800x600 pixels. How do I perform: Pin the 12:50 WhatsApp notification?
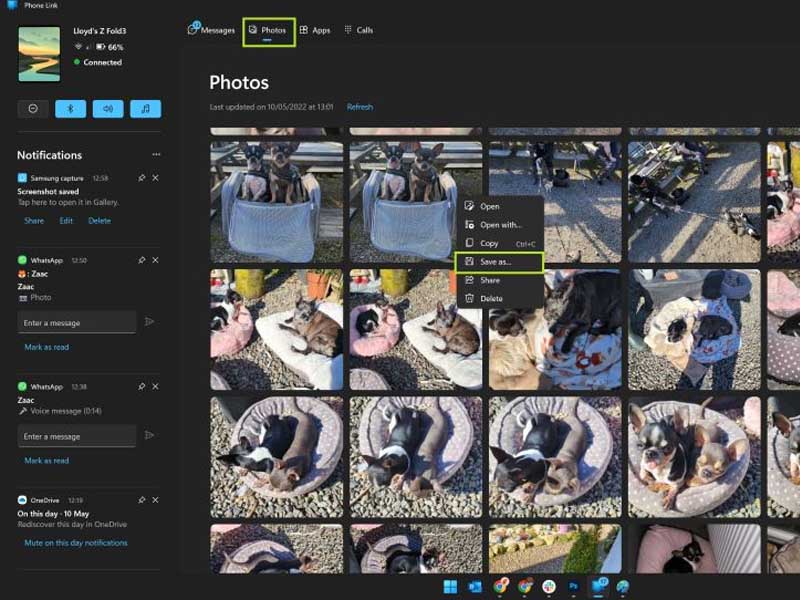(141, 260)
